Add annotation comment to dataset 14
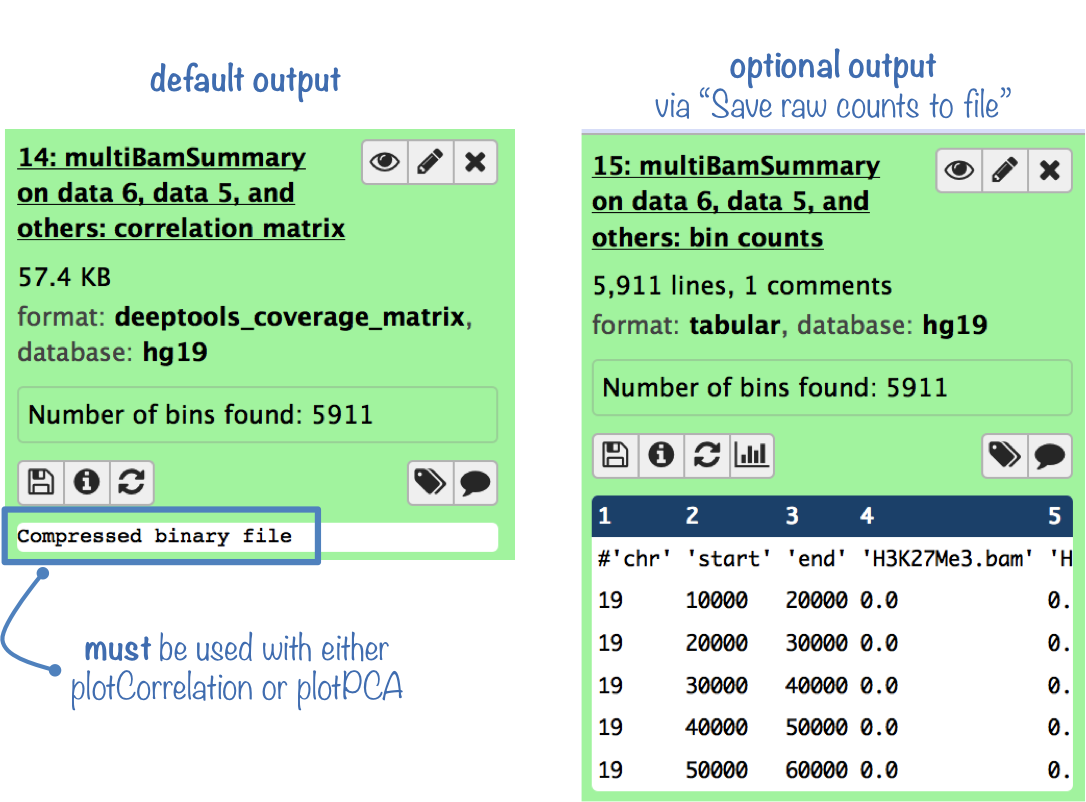 pos(475,483)
